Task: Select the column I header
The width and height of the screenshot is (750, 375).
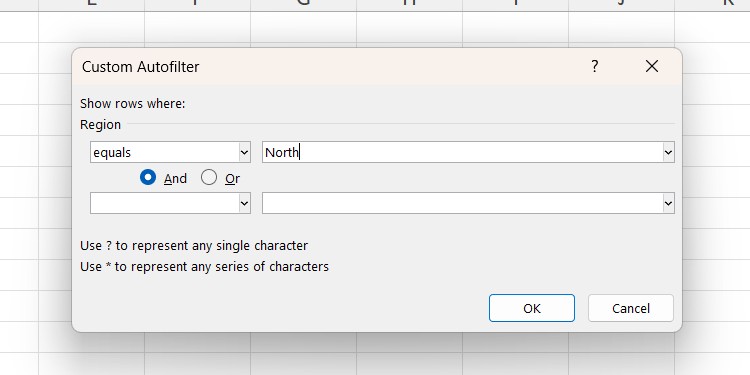Action: [x=515, y=5]
